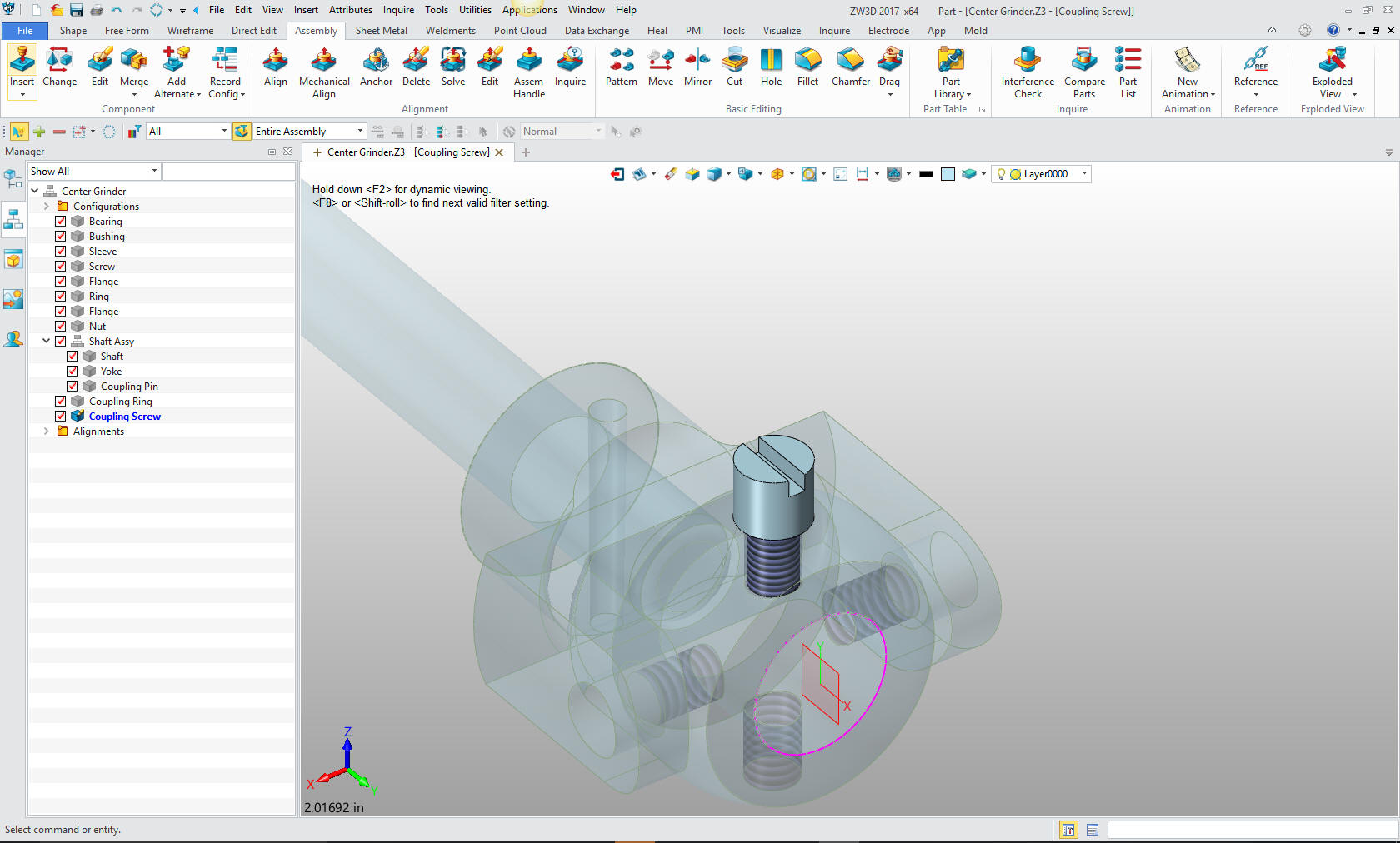Switch to the Shape ribbon tab
Image resolution: width=1400 pixels, height=843 pixels.
click(x=72, y=31)
